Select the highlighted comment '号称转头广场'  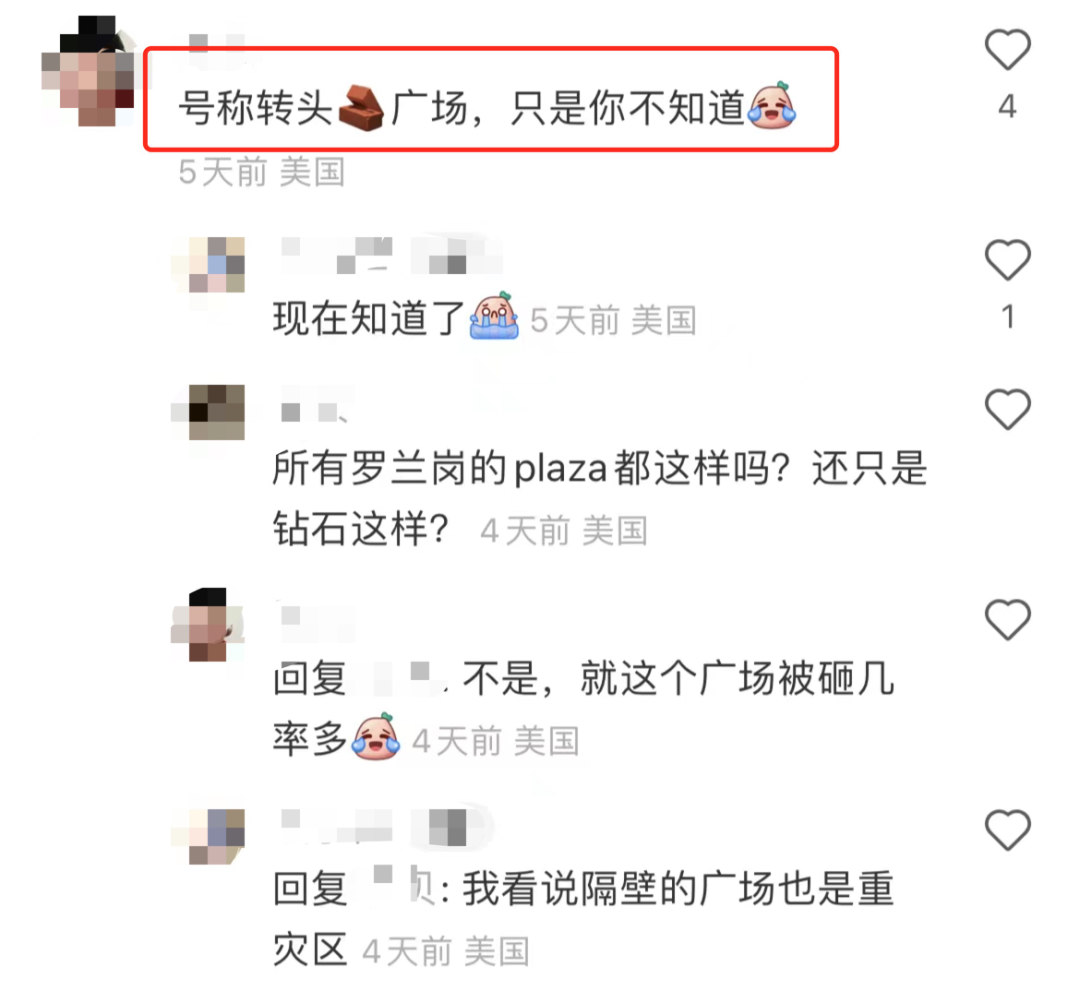tap(490, 99)
